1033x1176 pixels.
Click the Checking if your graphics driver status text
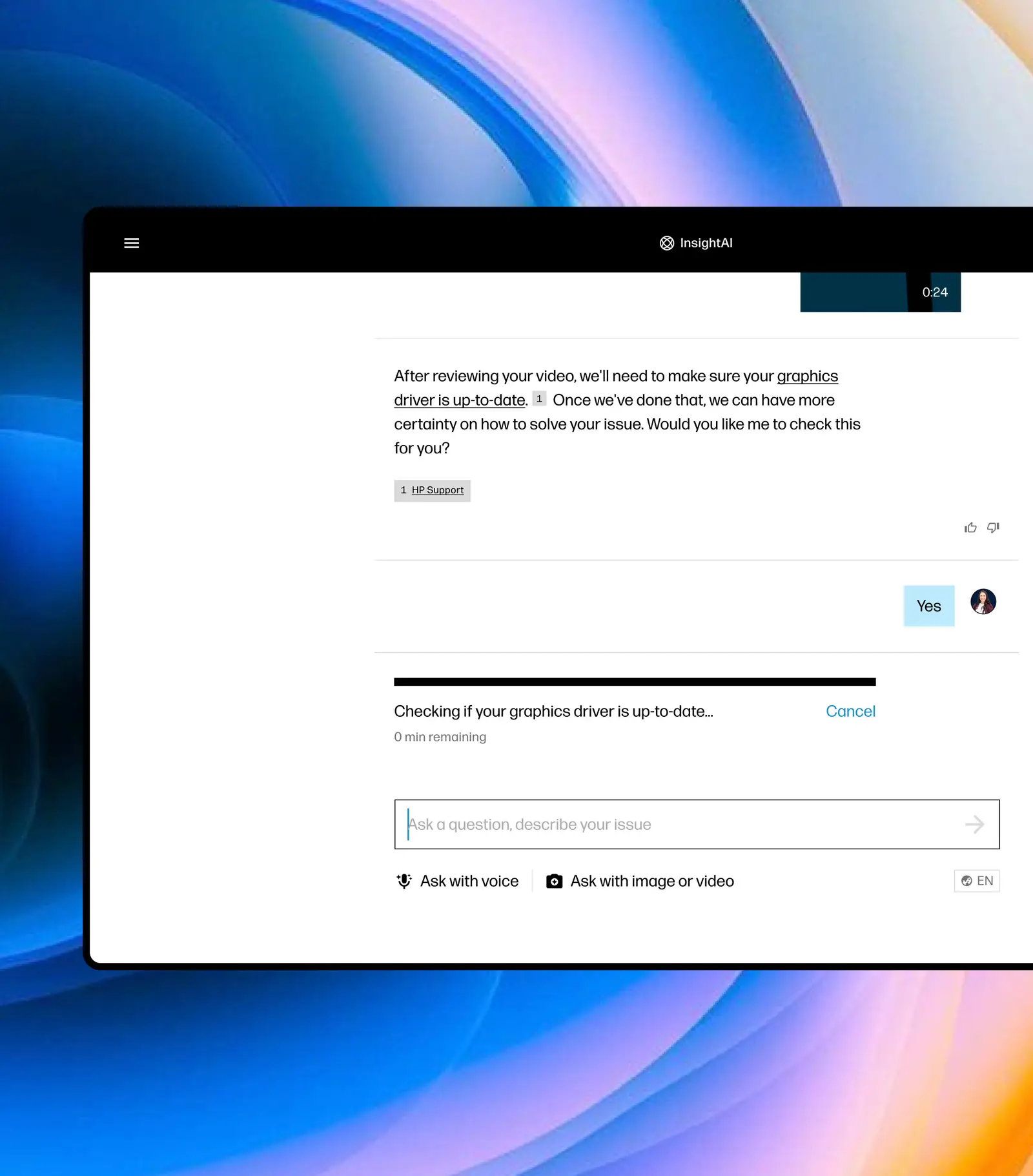click(553, 711)
